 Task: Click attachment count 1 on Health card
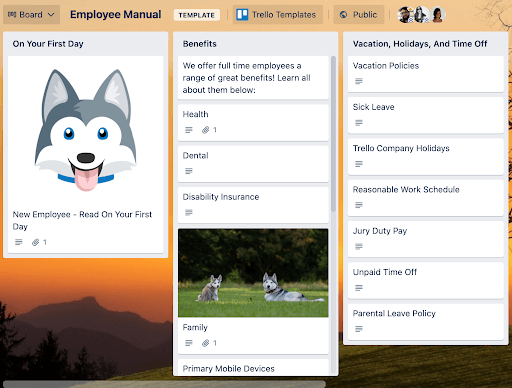coord(215,130)
